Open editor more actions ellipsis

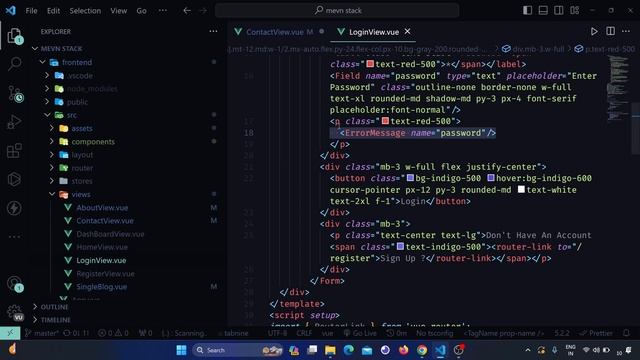(x=626, y=31)
